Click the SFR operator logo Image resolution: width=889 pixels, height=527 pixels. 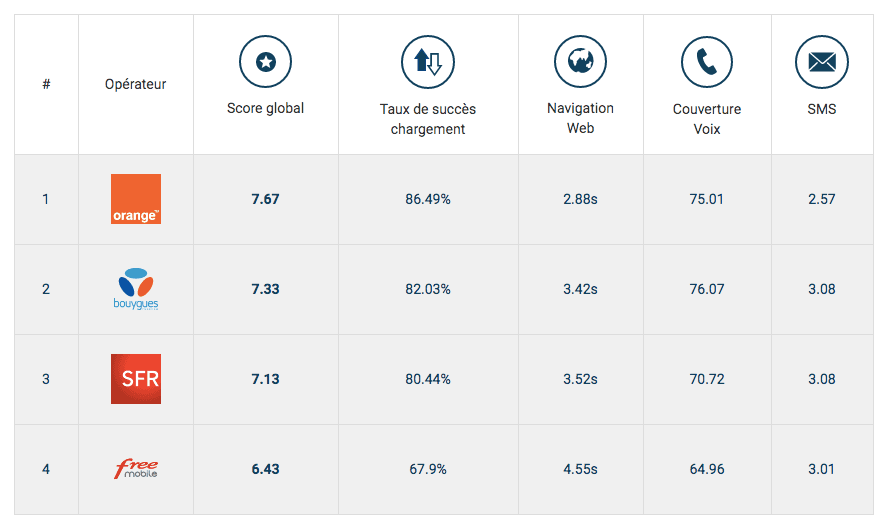136,379
